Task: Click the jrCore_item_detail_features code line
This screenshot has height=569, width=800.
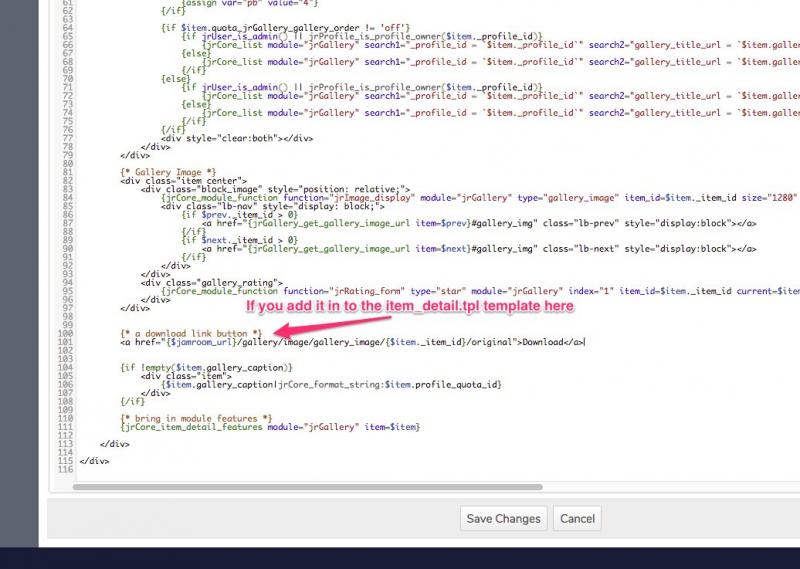Action: pyautogui.click(x=270, y=426)
